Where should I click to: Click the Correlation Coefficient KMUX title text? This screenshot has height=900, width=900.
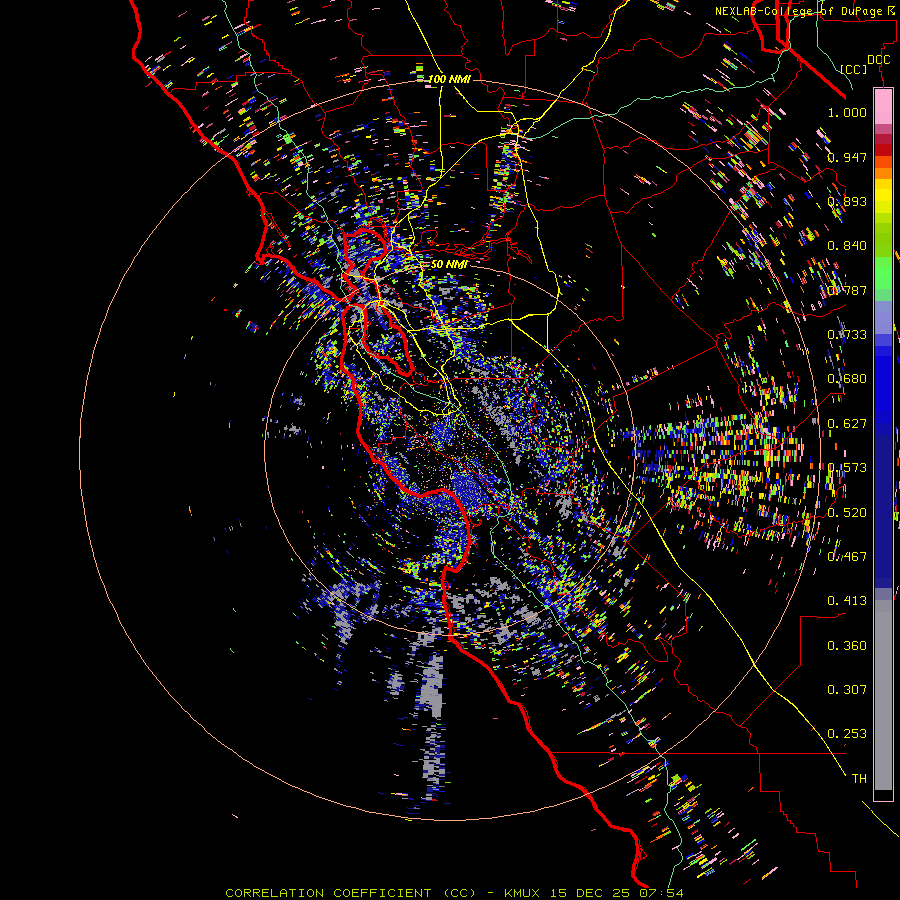pos(455,893)
